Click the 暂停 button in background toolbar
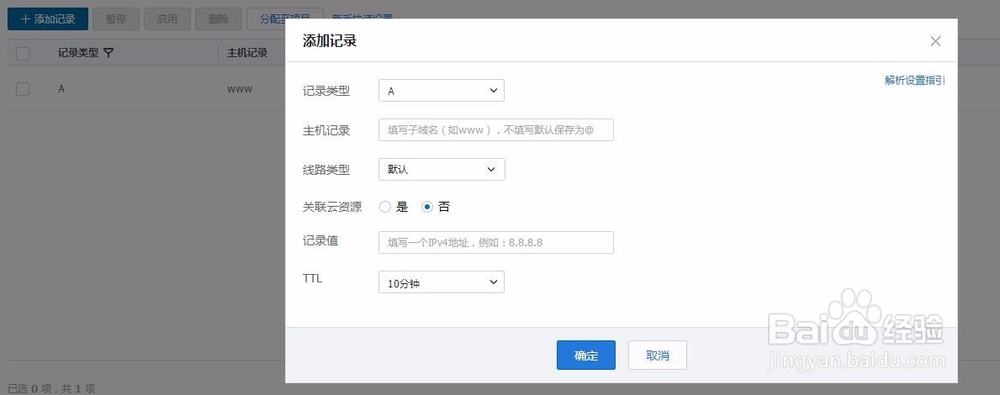Viewport: 1000px width, 395px height. tap(115, 19)
